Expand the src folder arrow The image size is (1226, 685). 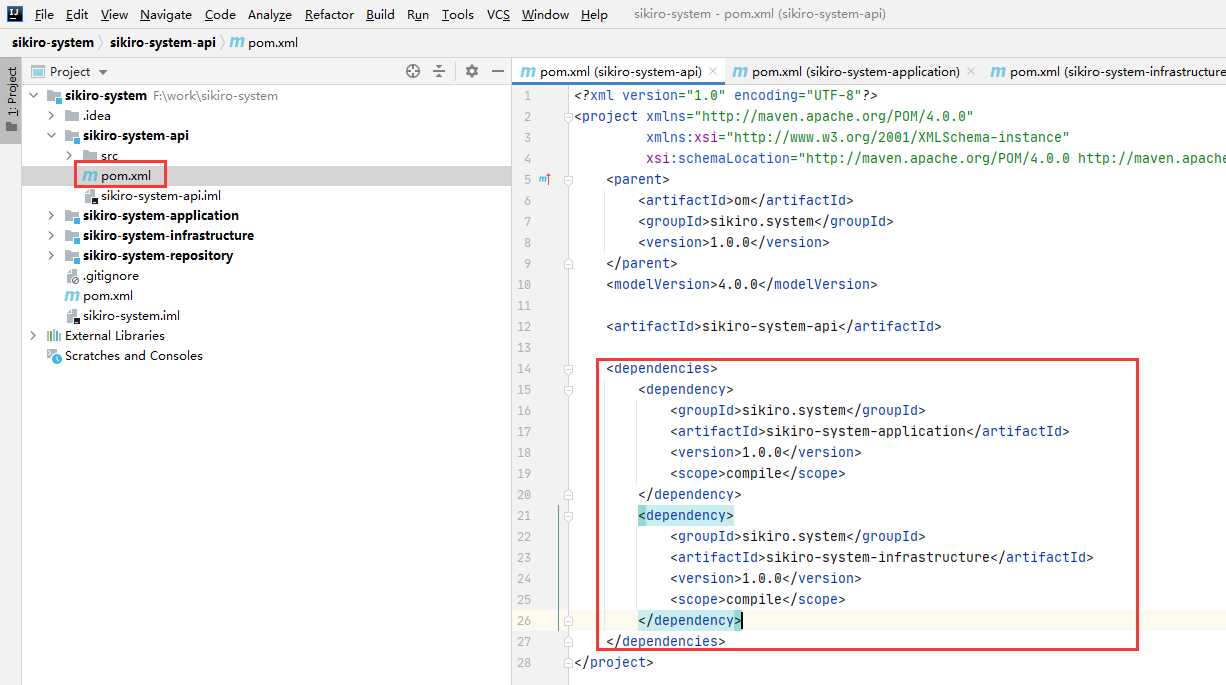(69, 156)
